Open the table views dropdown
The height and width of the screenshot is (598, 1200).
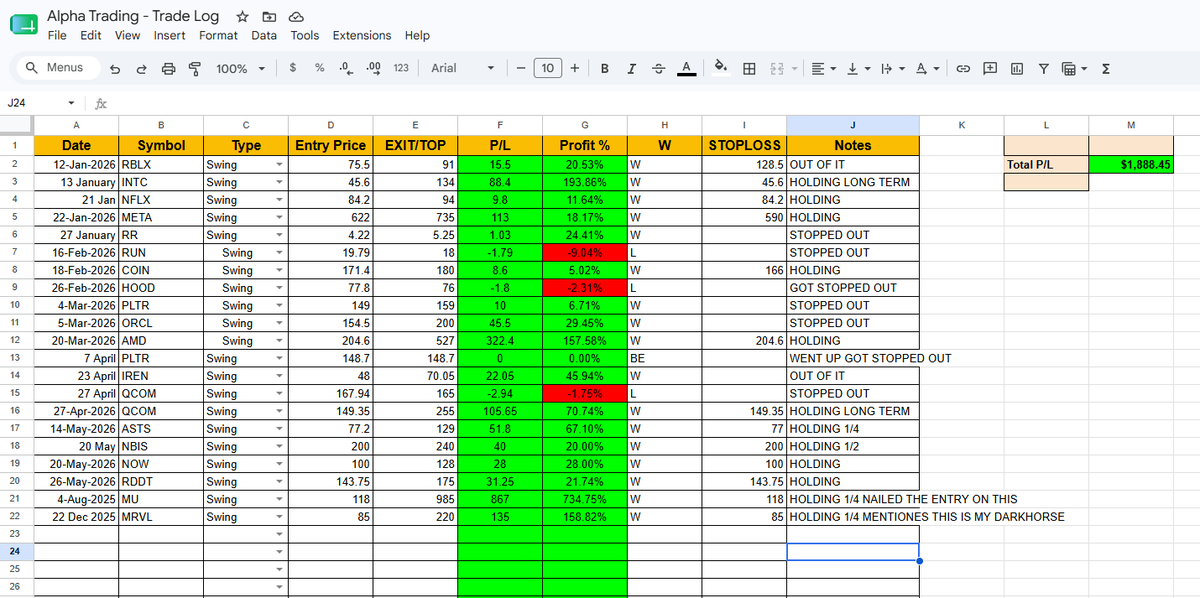pos(1074,68)
